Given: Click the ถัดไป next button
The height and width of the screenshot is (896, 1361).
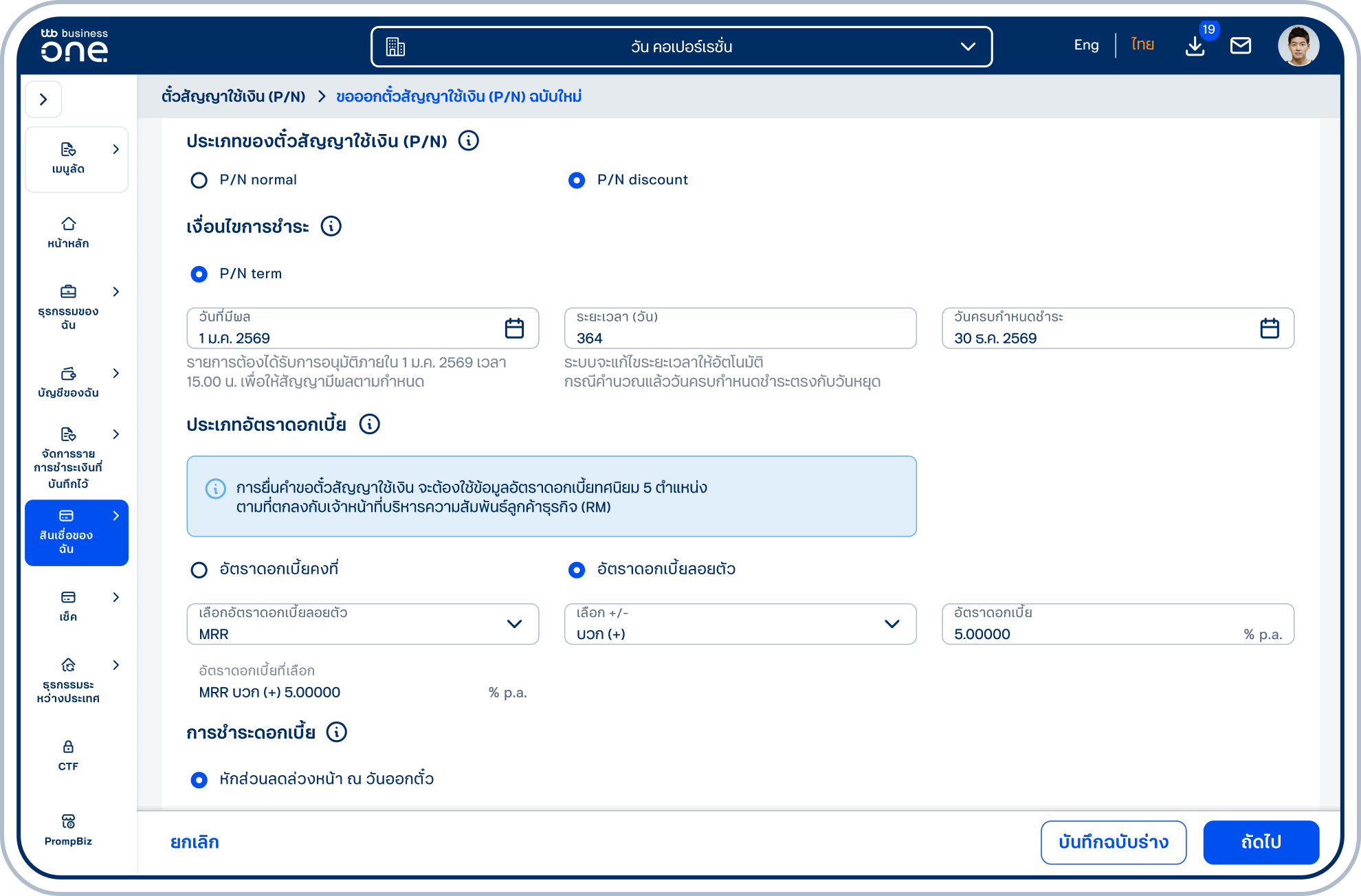Looking at the screenshot, I should 1261,842.
